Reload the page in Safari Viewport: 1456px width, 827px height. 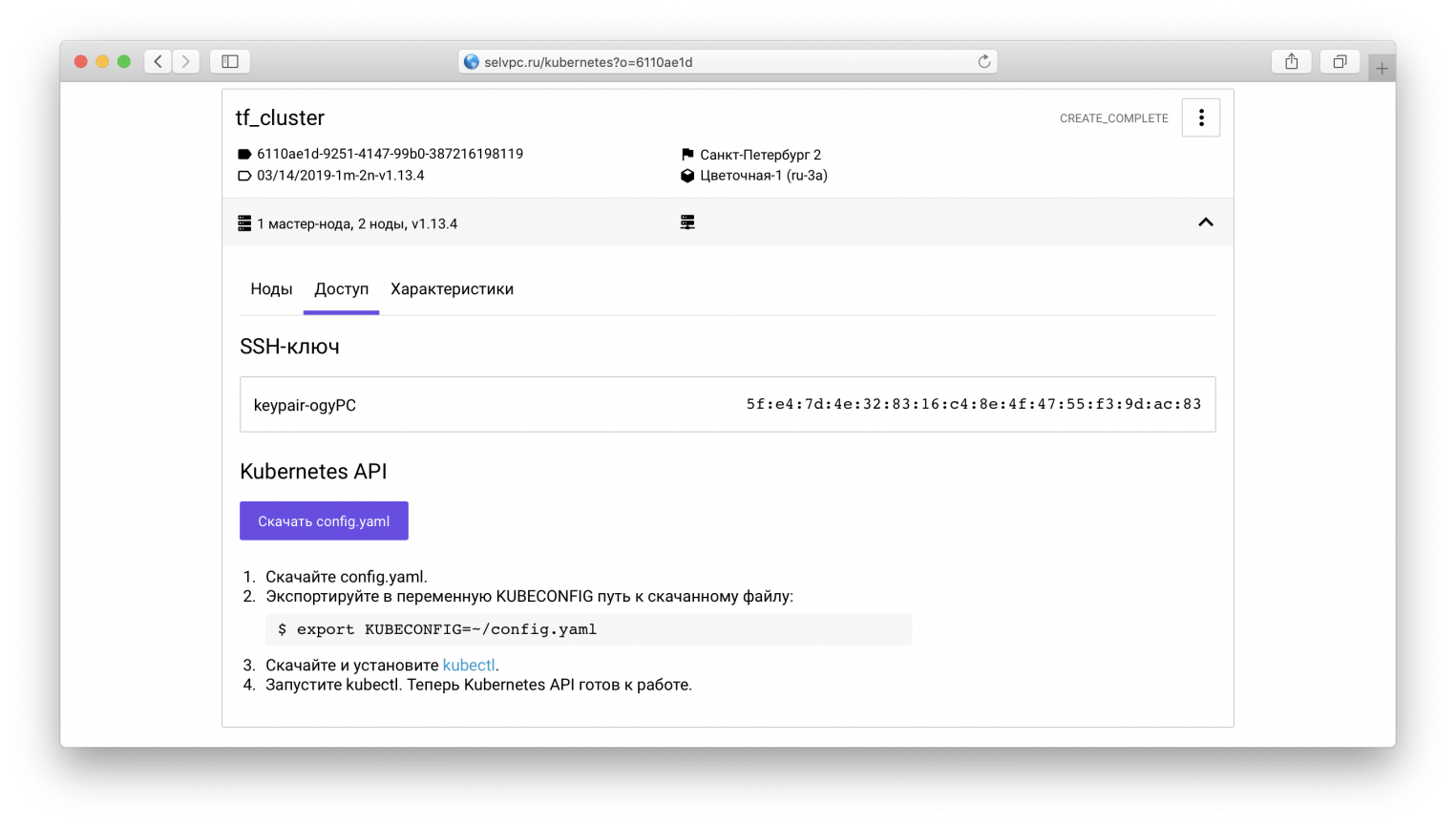coord(984,62)
